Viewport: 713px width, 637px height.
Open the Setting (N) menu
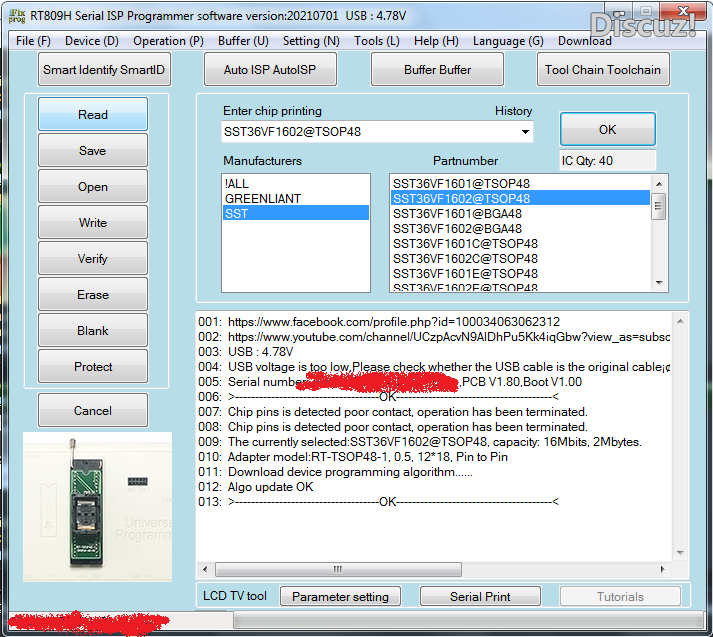(311, 41)
